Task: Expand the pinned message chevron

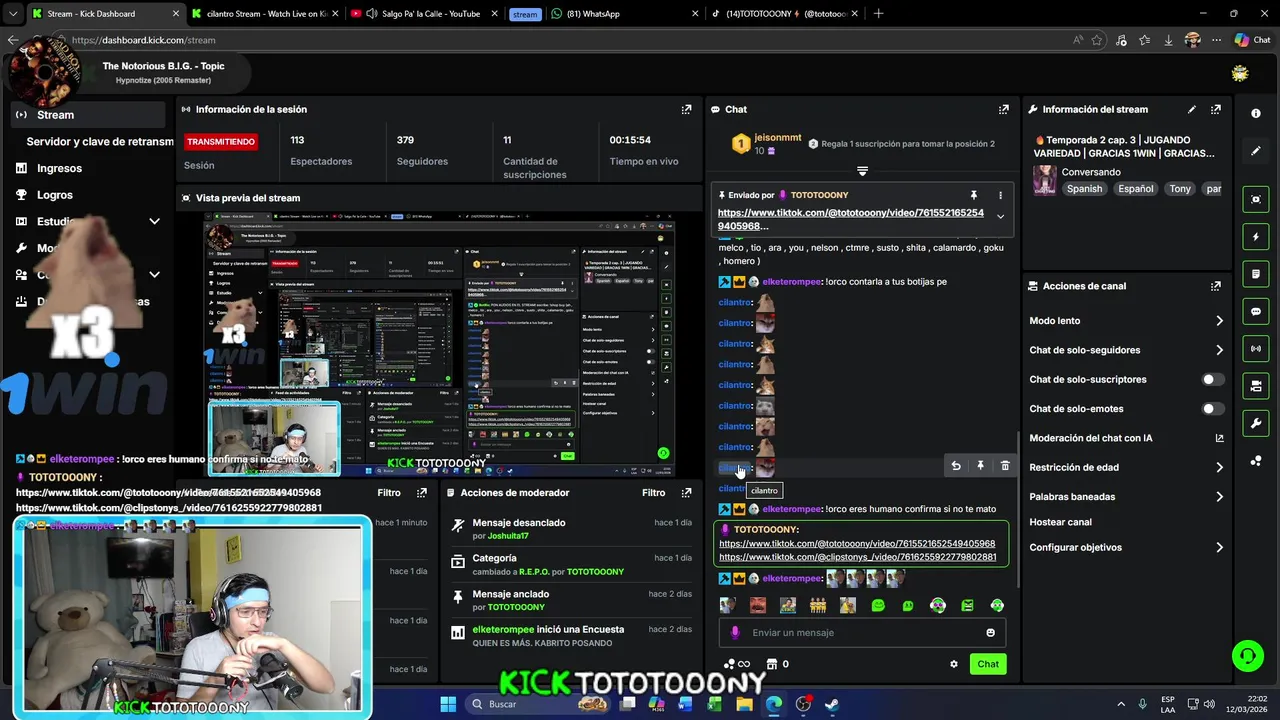Action: [x=1000, y=217]
